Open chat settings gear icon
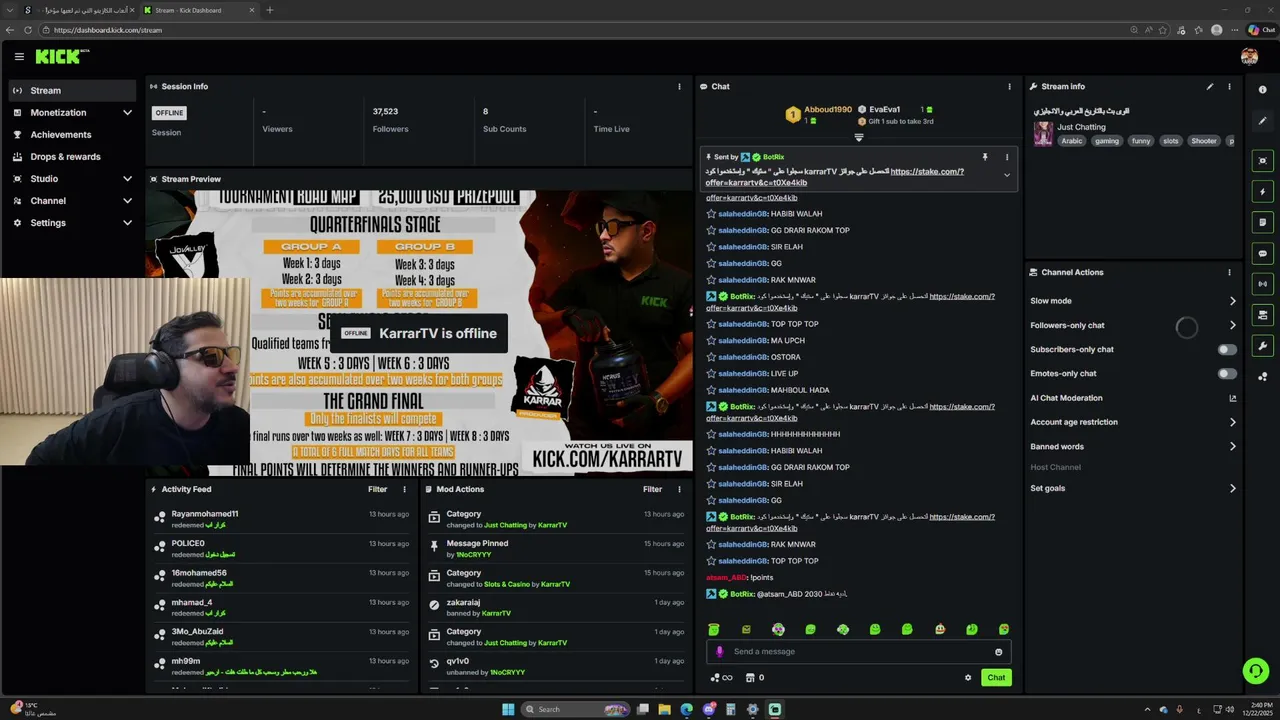1280x720 pixels. pyautogui.click(x=968, y=678)
